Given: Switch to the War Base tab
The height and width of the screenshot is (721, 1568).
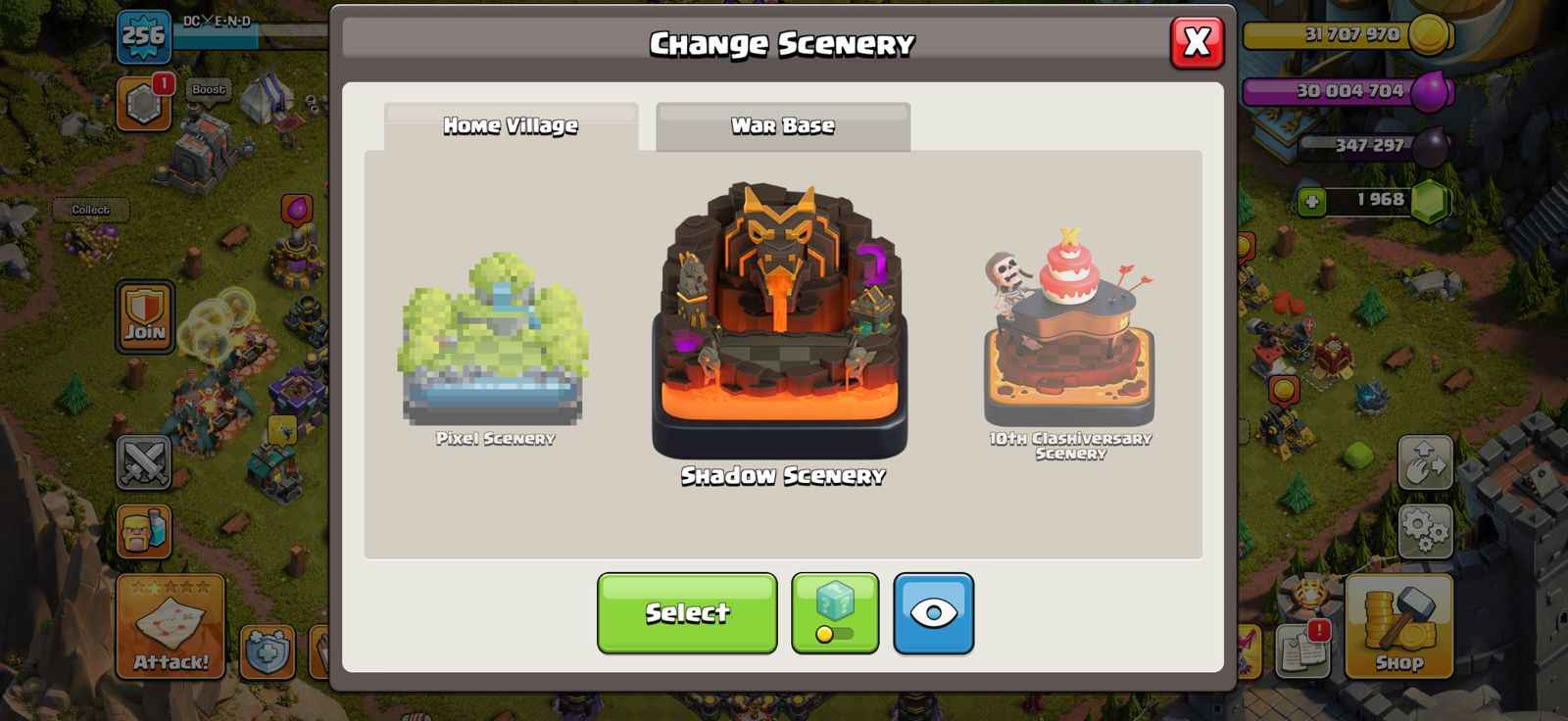Looking at the screenshot, I should point(783,126).
